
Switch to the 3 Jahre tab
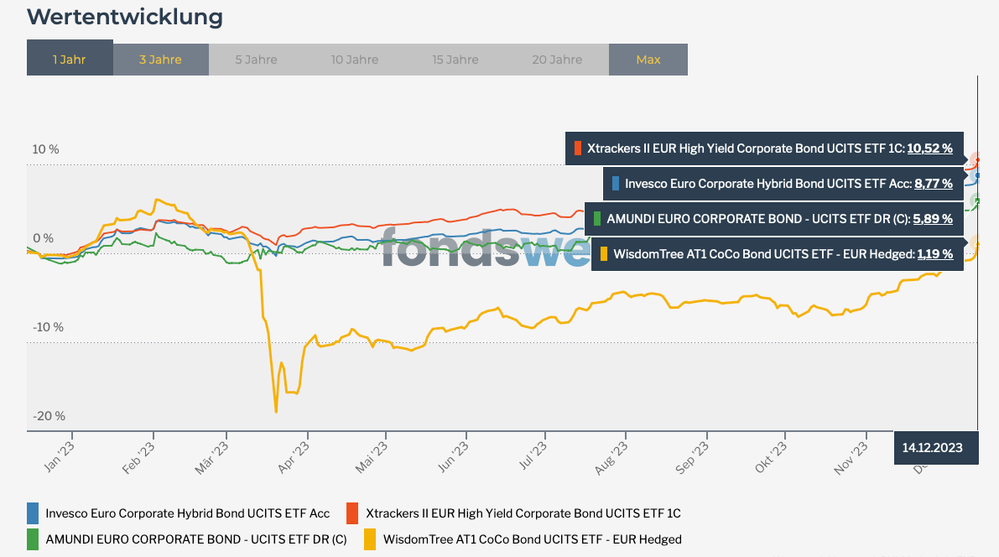[x=160, y=60]
